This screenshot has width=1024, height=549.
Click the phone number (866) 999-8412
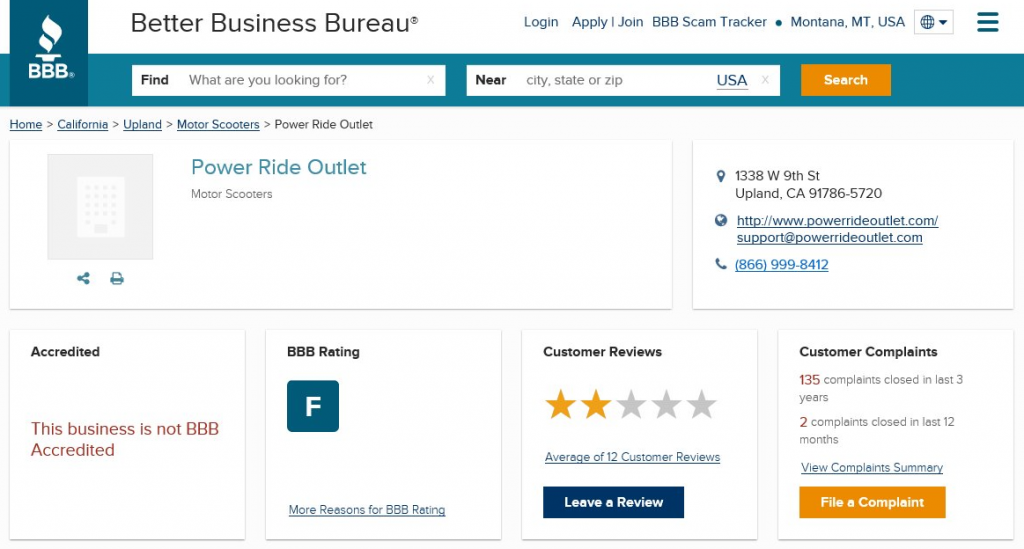[x=781, y=265]
